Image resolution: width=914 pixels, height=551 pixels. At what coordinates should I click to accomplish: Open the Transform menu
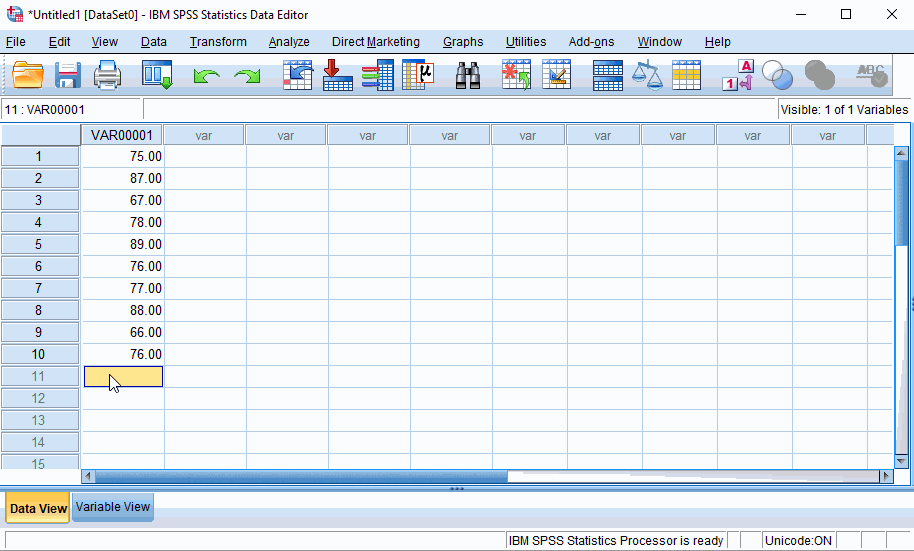click(x=218, y=42)
